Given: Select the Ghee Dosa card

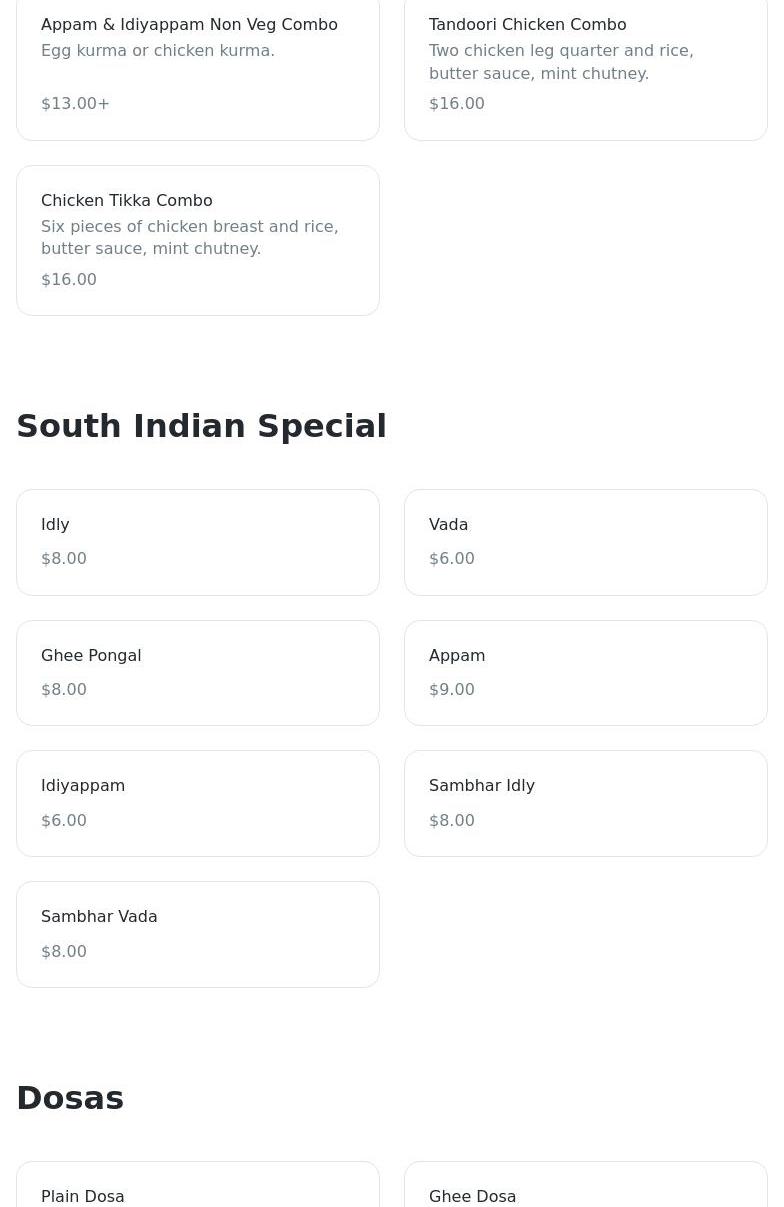Looking at the screenshot, I should coord(473,1196).
